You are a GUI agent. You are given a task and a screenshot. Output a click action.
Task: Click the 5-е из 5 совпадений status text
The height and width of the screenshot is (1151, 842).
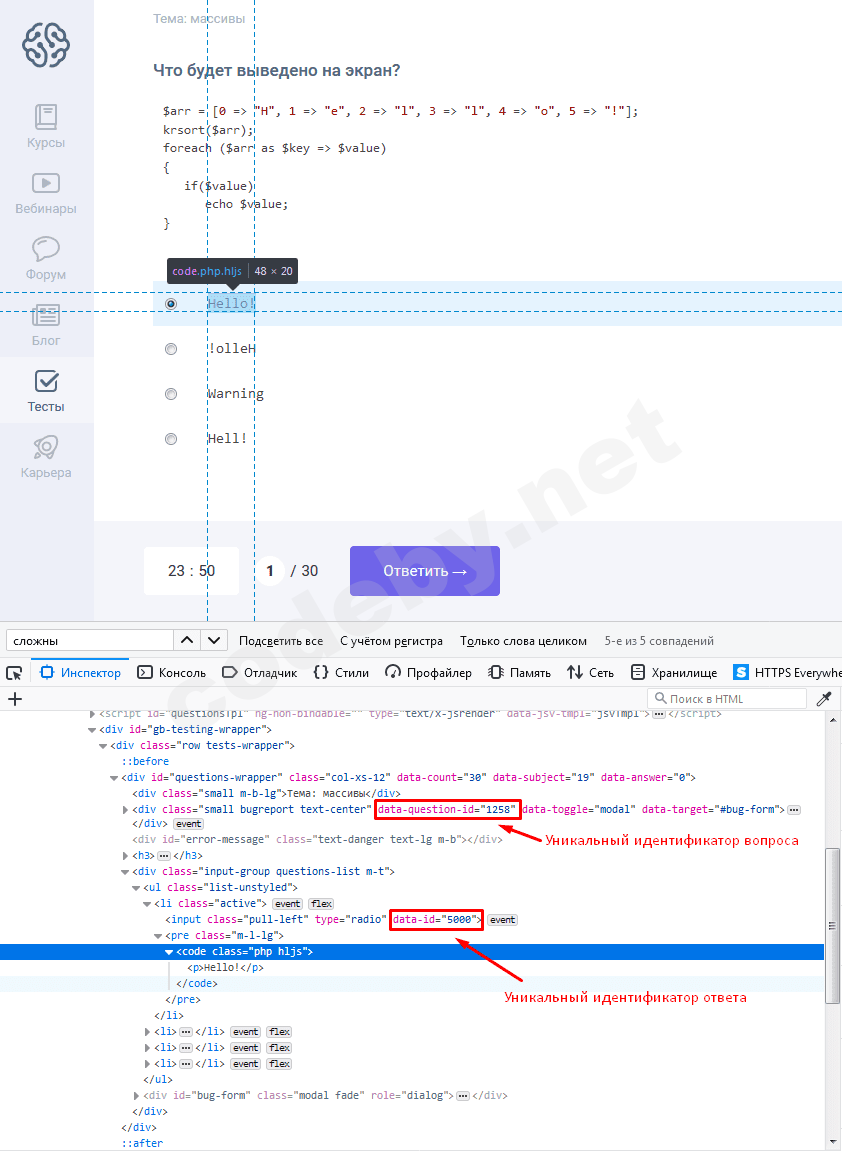point(659,641)
